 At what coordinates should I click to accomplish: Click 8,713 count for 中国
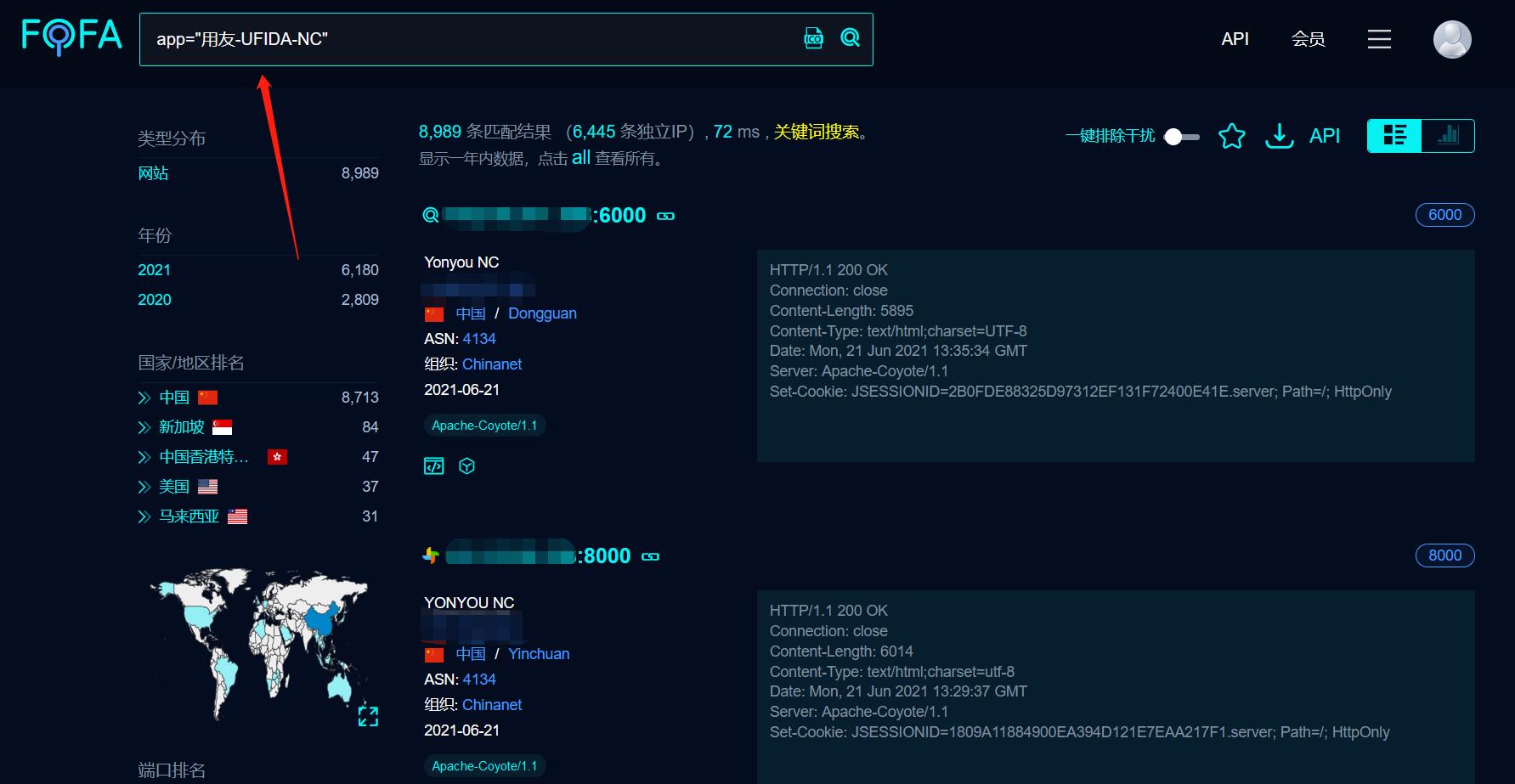(x=360, y=398)
